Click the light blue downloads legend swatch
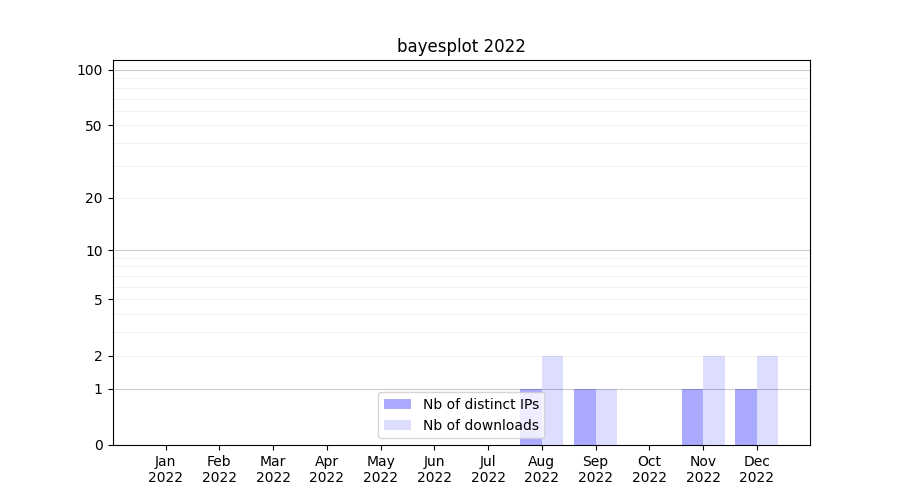Image resolution: width=900 pixels, height=500 pixels. pos(397,425)
